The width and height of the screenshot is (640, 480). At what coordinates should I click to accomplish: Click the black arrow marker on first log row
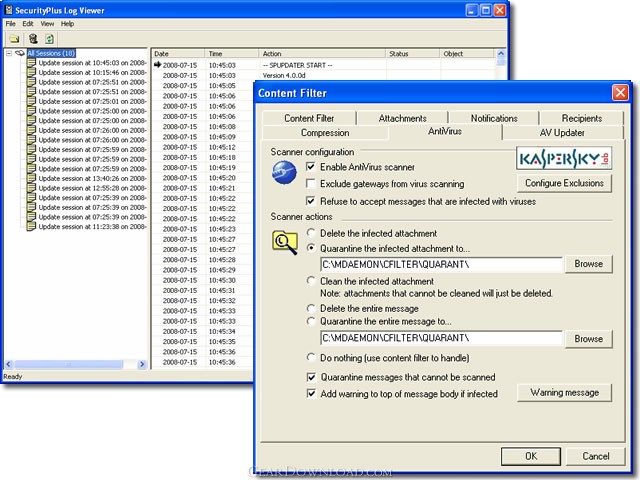pyautogui.click(x=158, y=64)
